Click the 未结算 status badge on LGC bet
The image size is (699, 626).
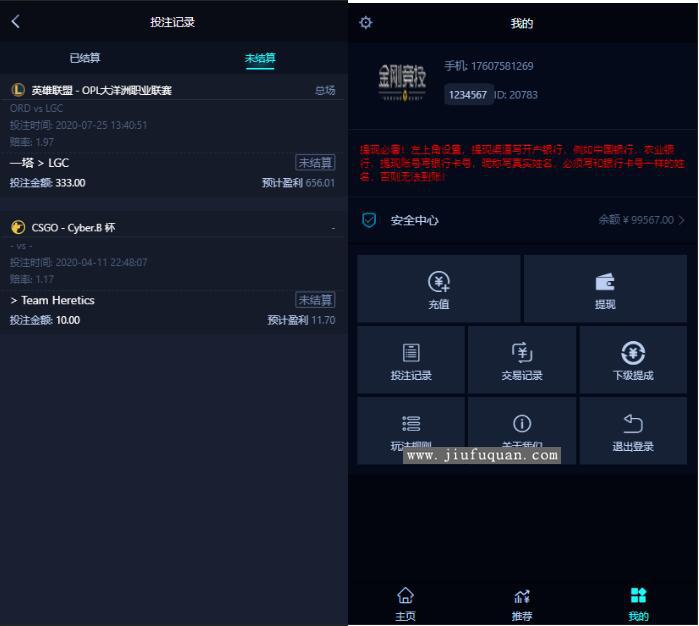tap(315, 162)
